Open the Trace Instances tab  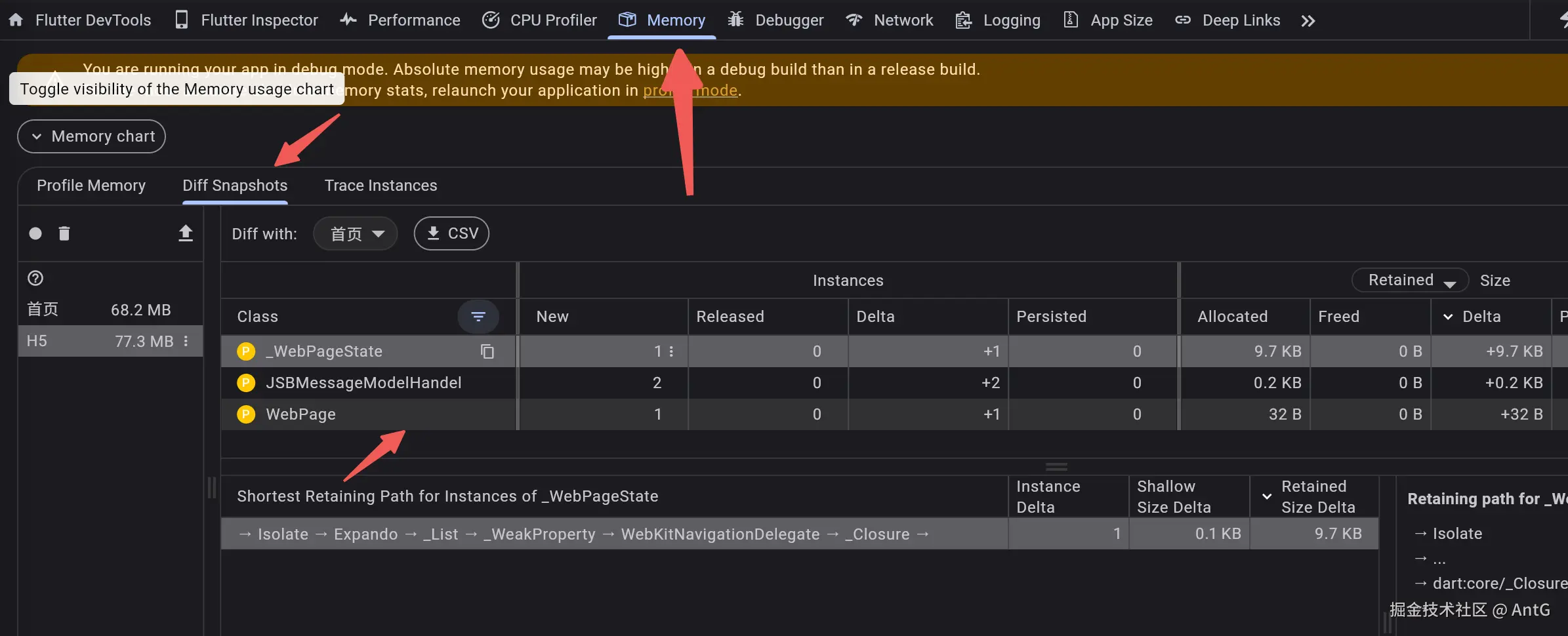[381, 186]
